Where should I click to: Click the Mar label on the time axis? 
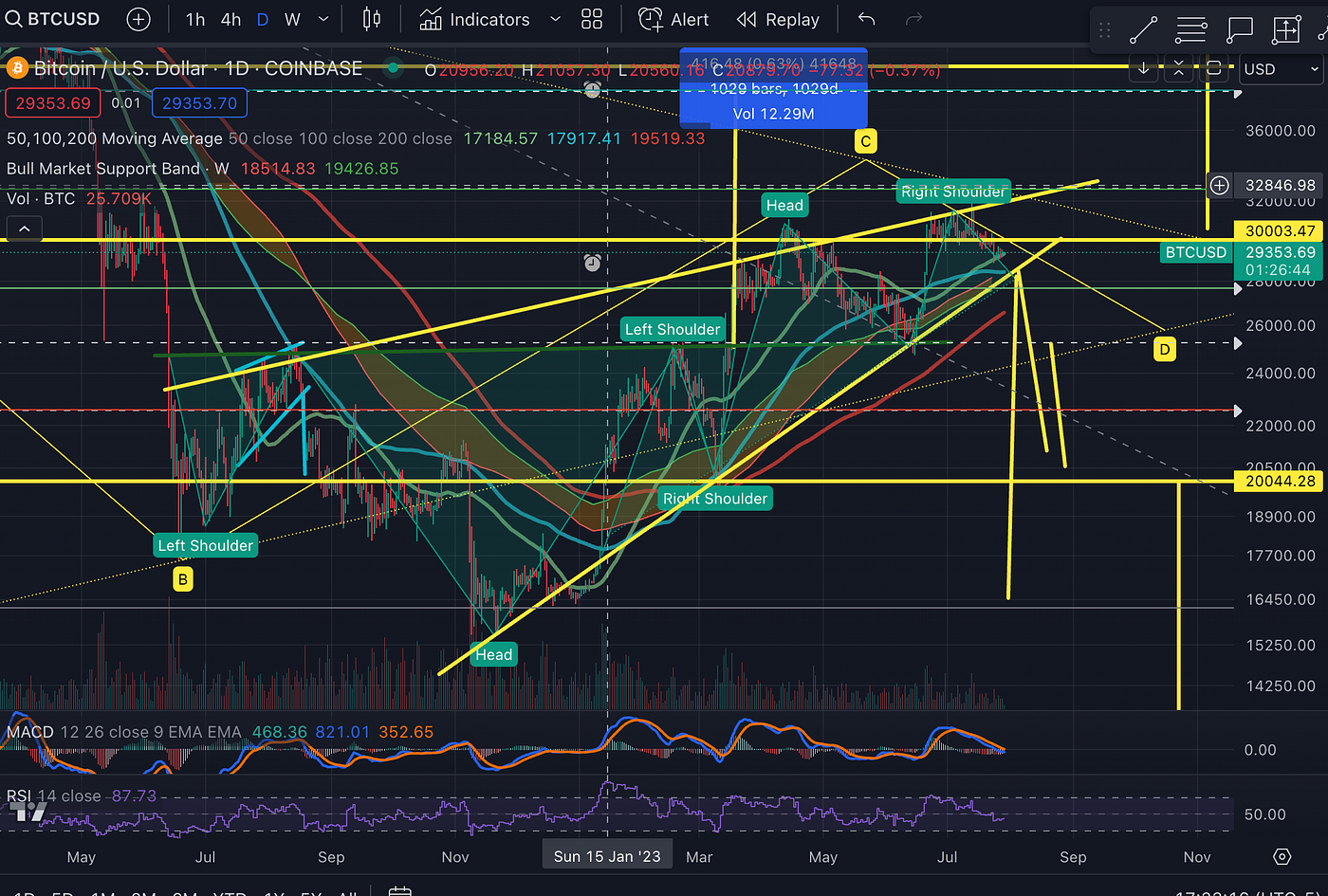(x=699, y=857)
